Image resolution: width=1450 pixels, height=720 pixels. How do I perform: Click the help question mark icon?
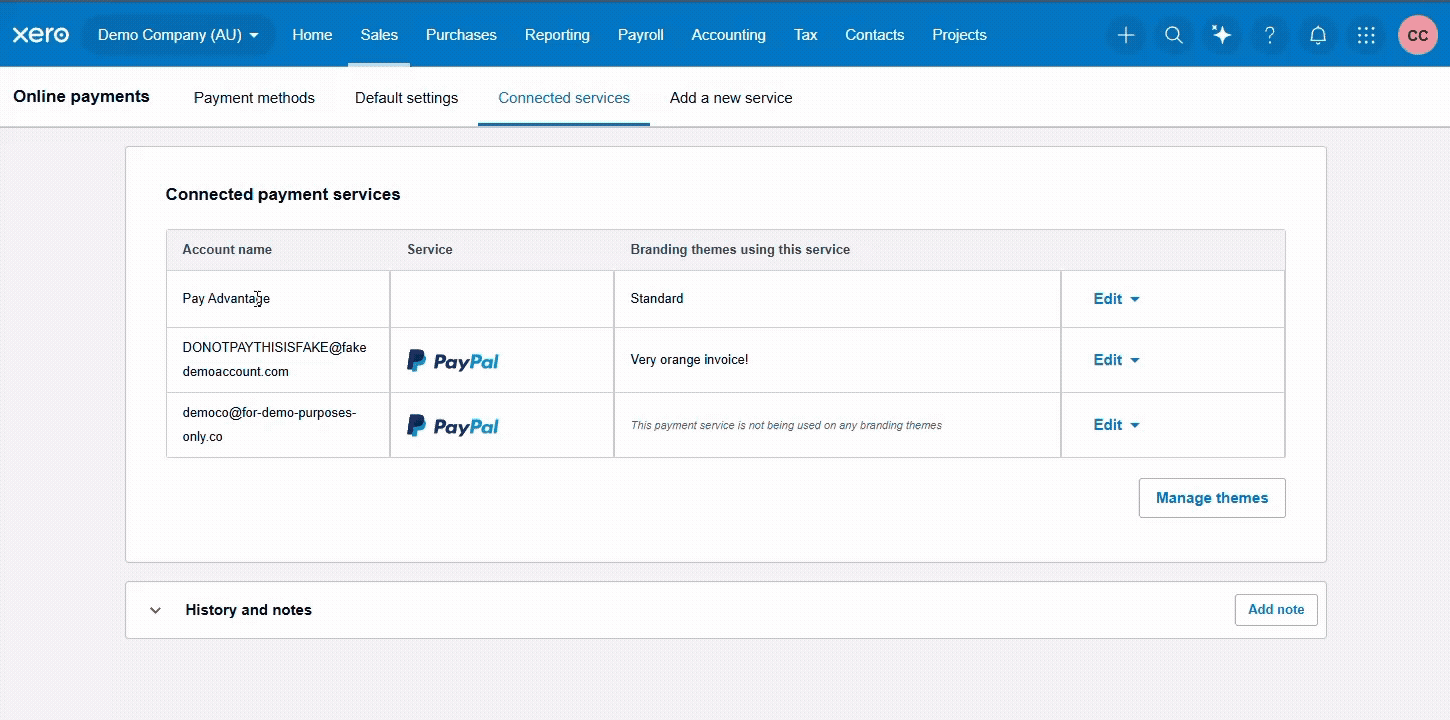pyautogui.click(x=1270, y=35)
